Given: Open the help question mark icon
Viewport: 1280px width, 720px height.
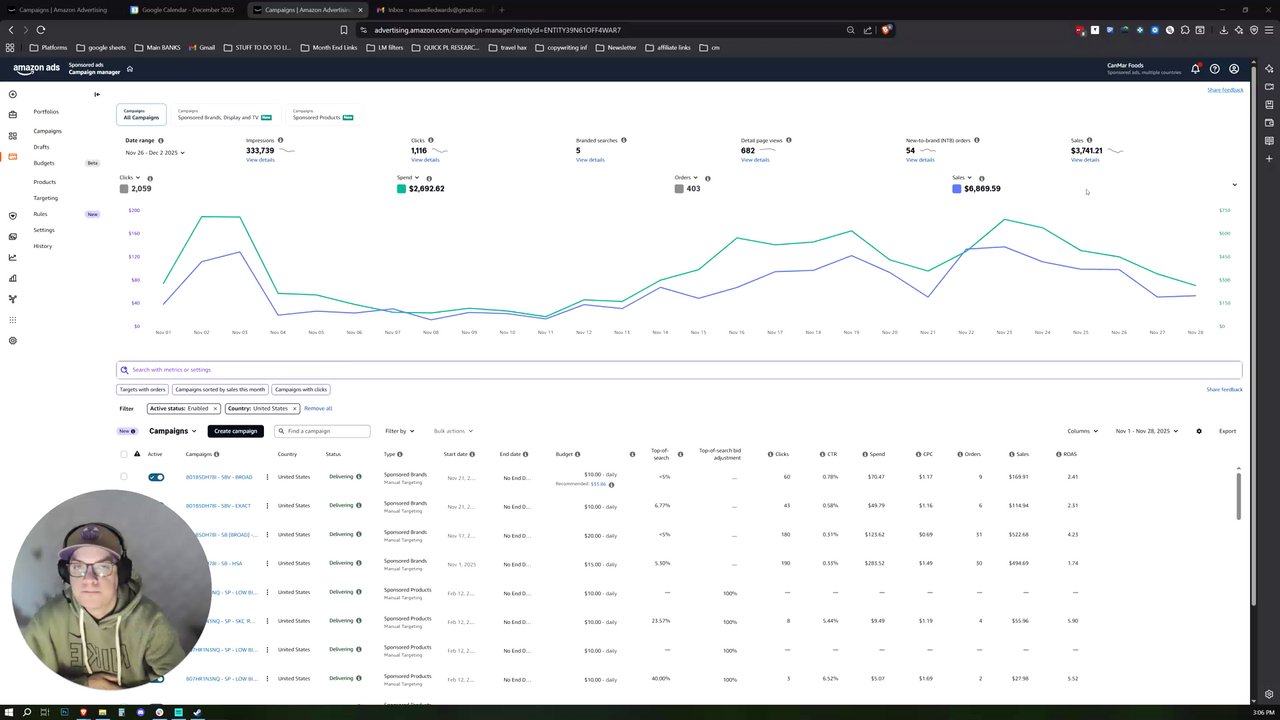Looking at the screenshot, I should point(1215,69).
